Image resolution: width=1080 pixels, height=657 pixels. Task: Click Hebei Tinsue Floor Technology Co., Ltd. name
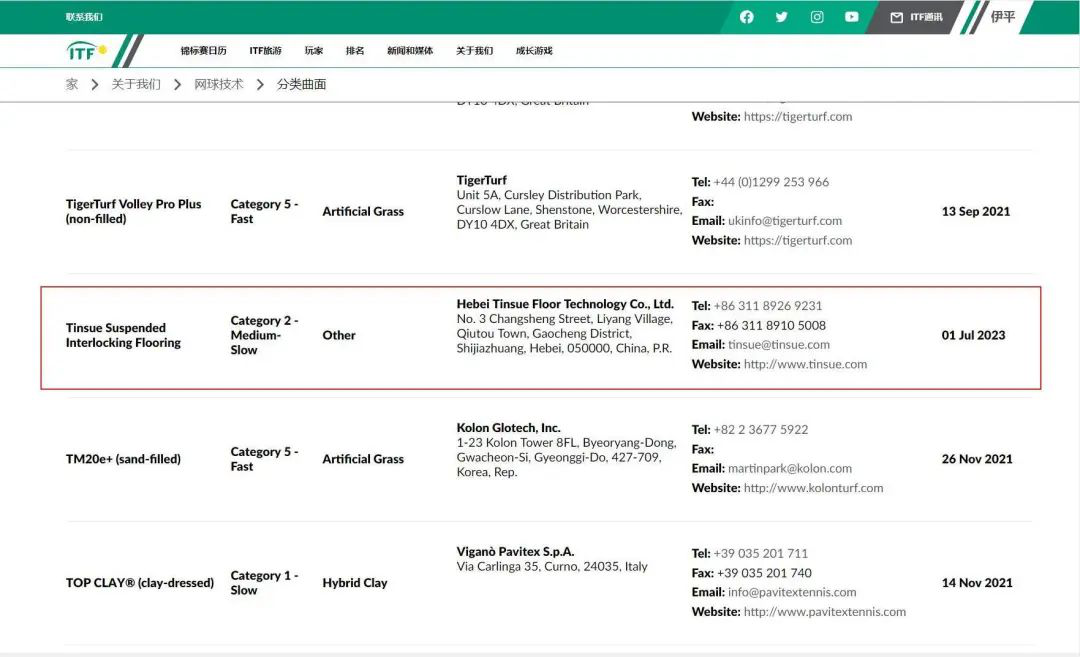point(565,304)
